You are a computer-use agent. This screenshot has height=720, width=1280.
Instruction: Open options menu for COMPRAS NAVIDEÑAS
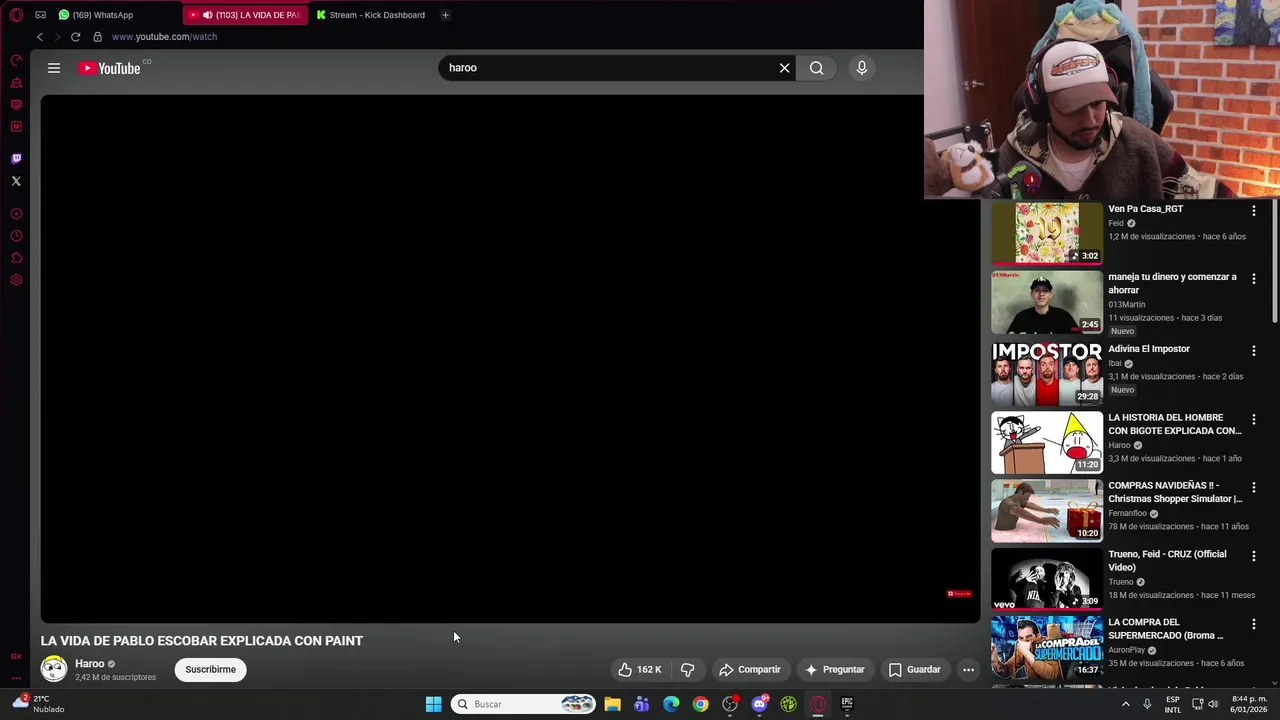(1253, 487)
